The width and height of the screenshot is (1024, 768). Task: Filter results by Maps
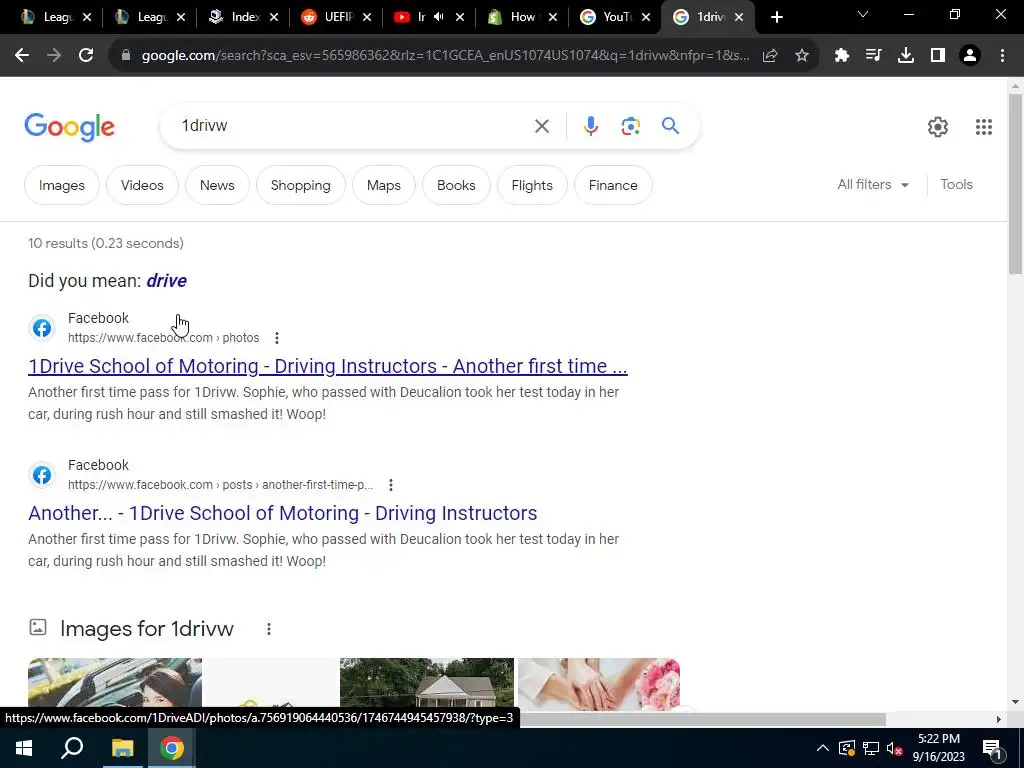coord(384,185)
